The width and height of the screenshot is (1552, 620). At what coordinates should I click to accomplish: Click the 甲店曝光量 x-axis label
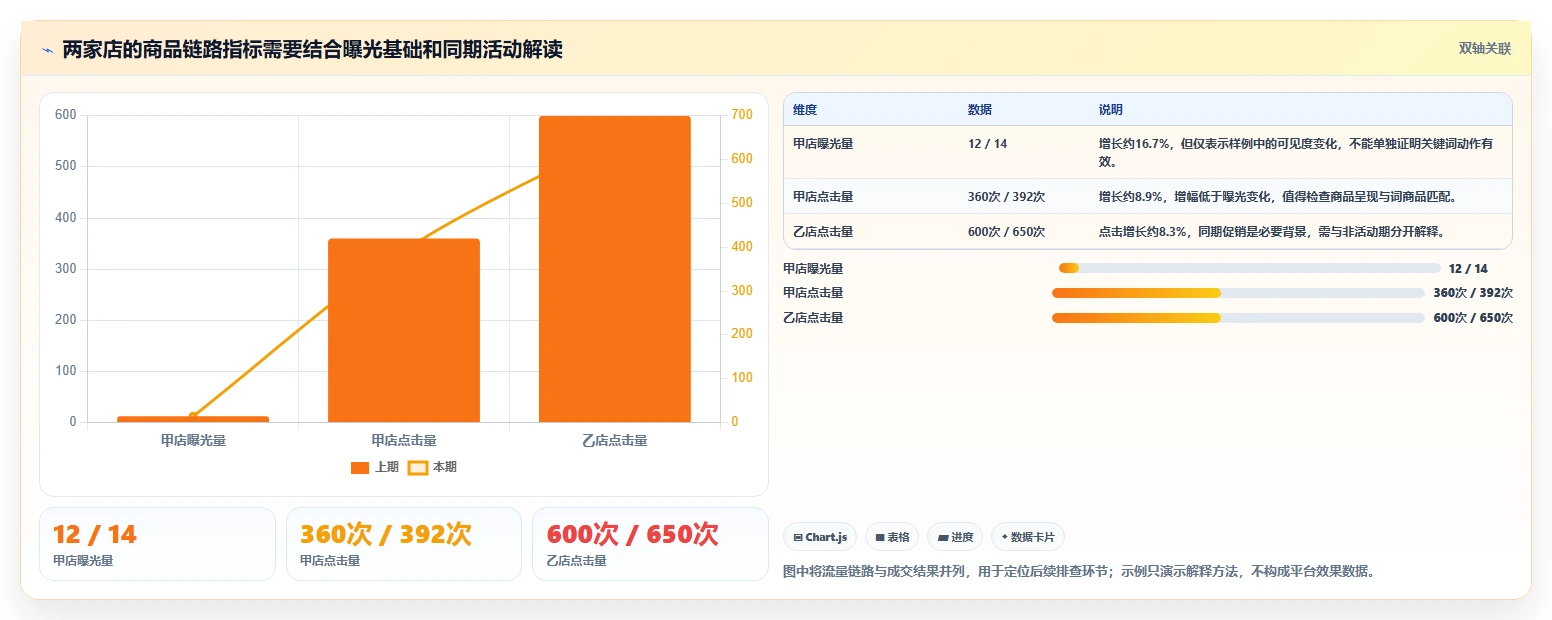[193, 440]
